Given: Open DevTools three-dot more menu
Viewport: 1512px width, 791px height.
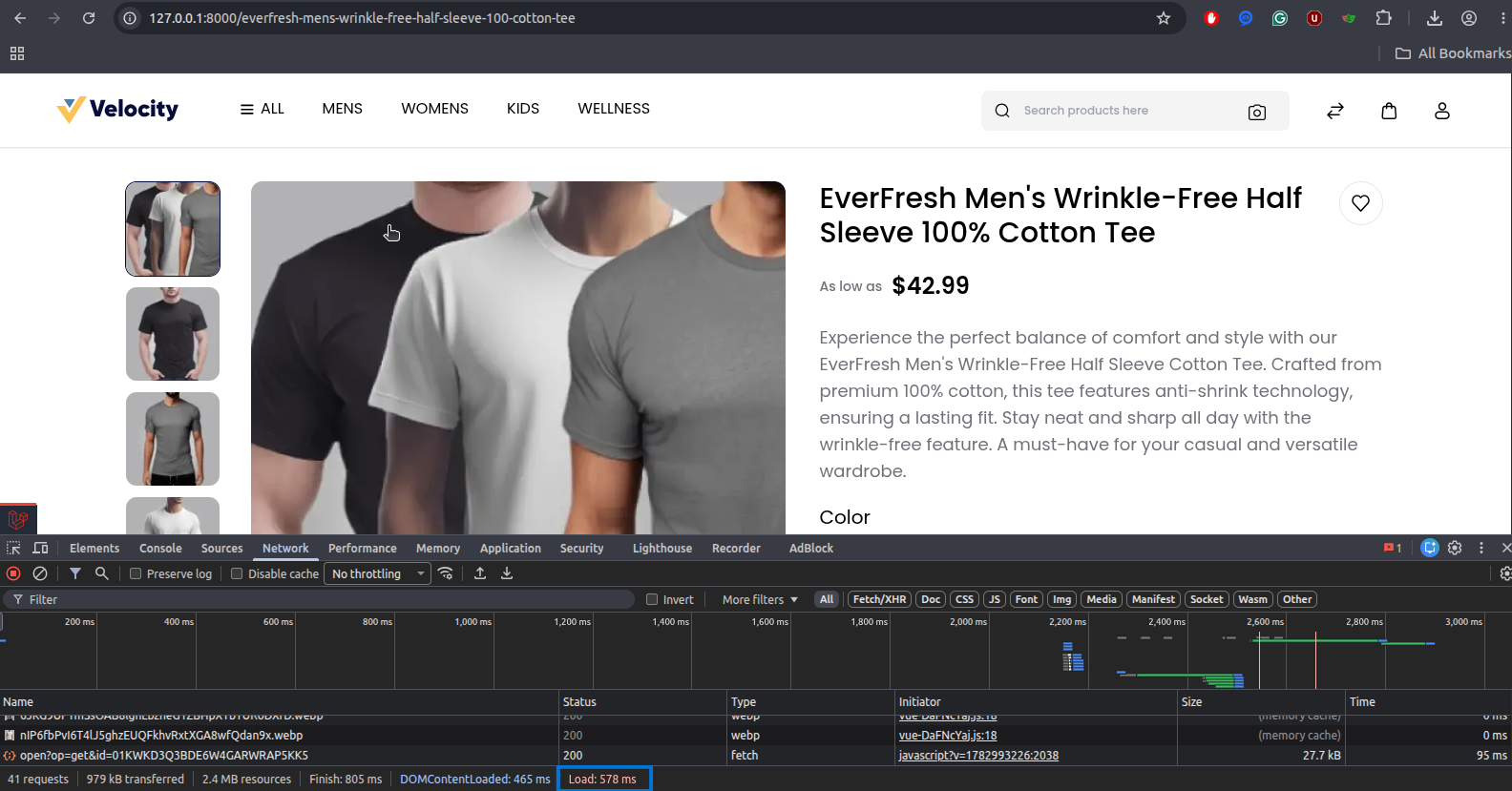Looking at the screenshot, I should coord(1481,548).
